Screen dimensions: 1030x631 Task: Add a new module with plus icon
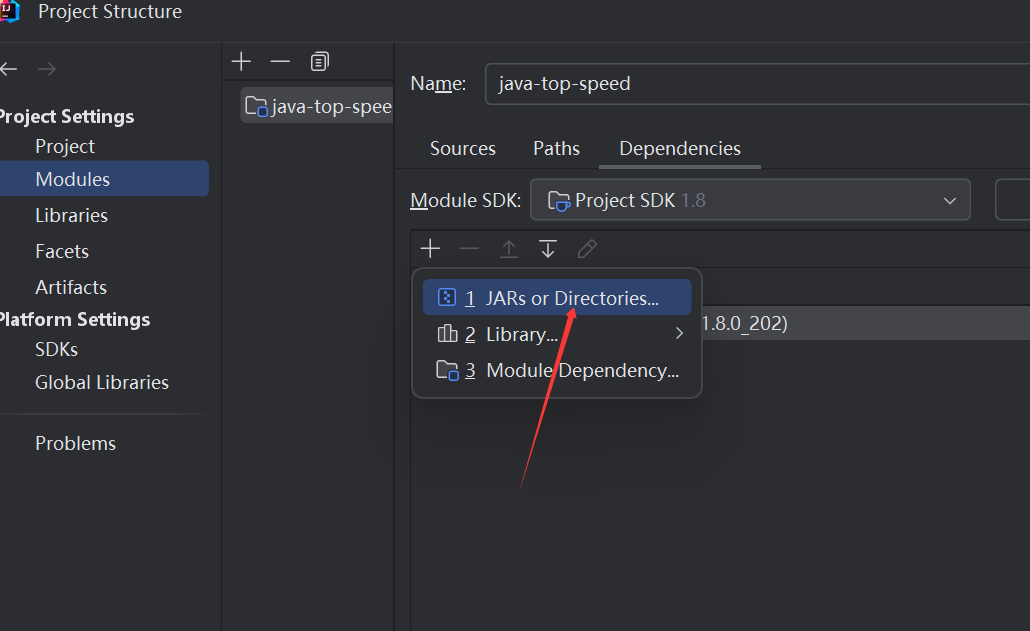tap(241, 62)
